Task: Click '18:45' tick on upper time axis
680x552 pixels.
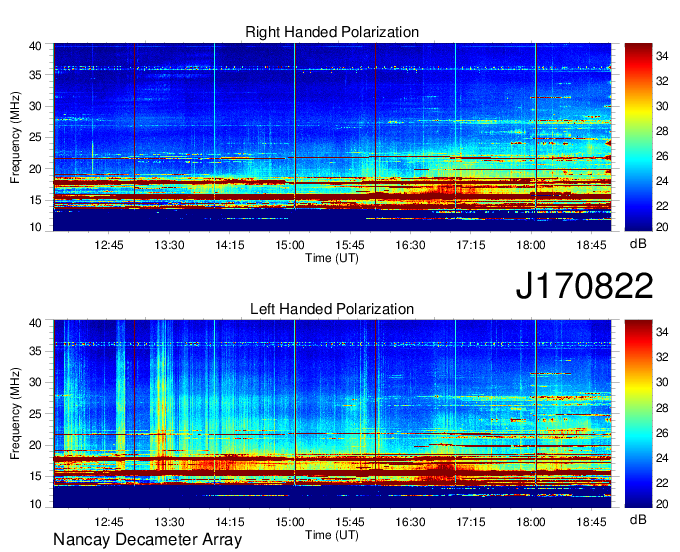Action: point(591,245)
